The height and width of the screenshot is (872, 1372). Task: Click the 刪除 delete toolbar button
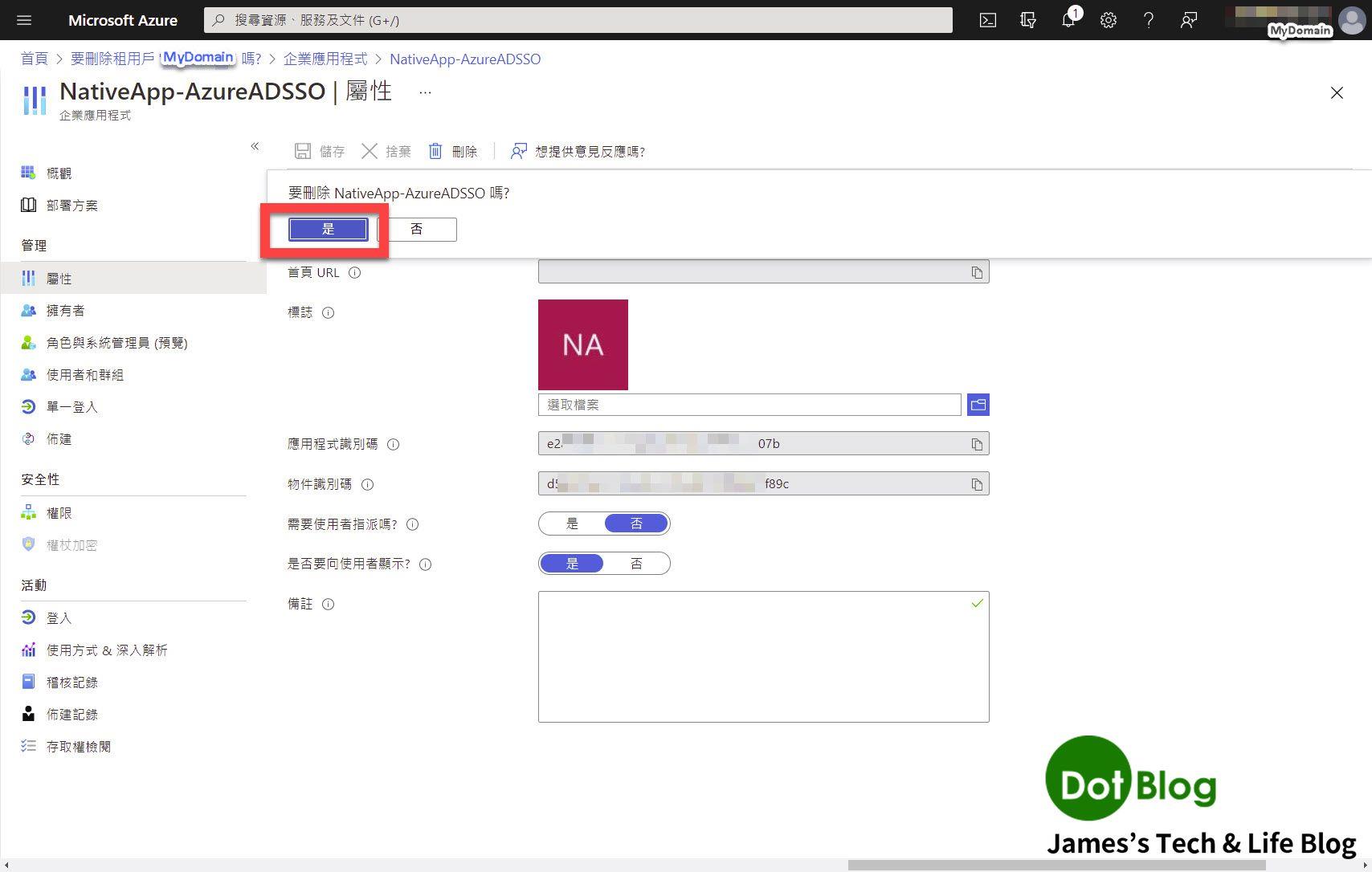pyautogui.click(x=453, y=151)
